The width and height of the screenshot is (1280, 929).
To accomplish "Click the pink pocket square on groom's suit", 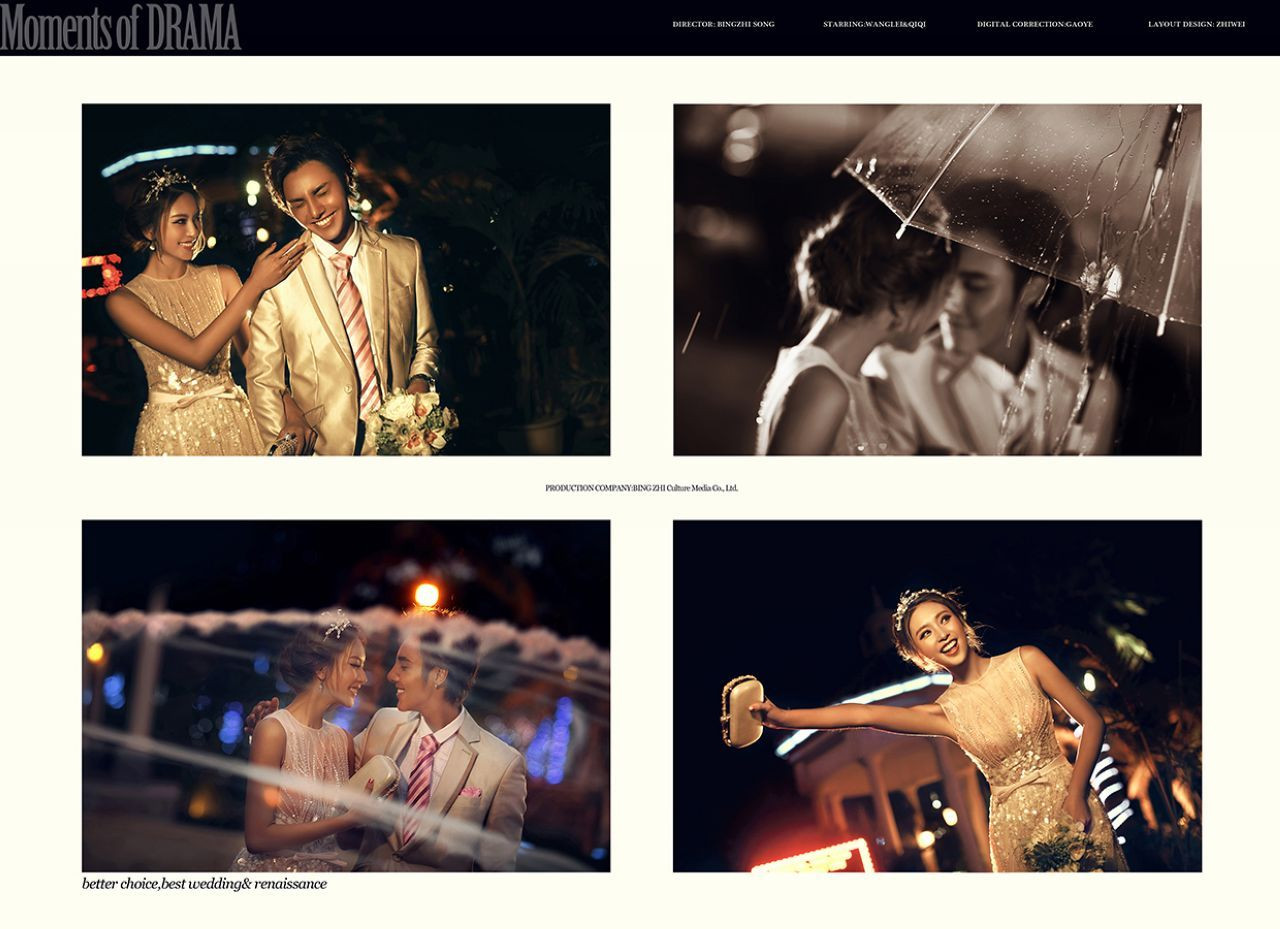I will tap(471, 792).
